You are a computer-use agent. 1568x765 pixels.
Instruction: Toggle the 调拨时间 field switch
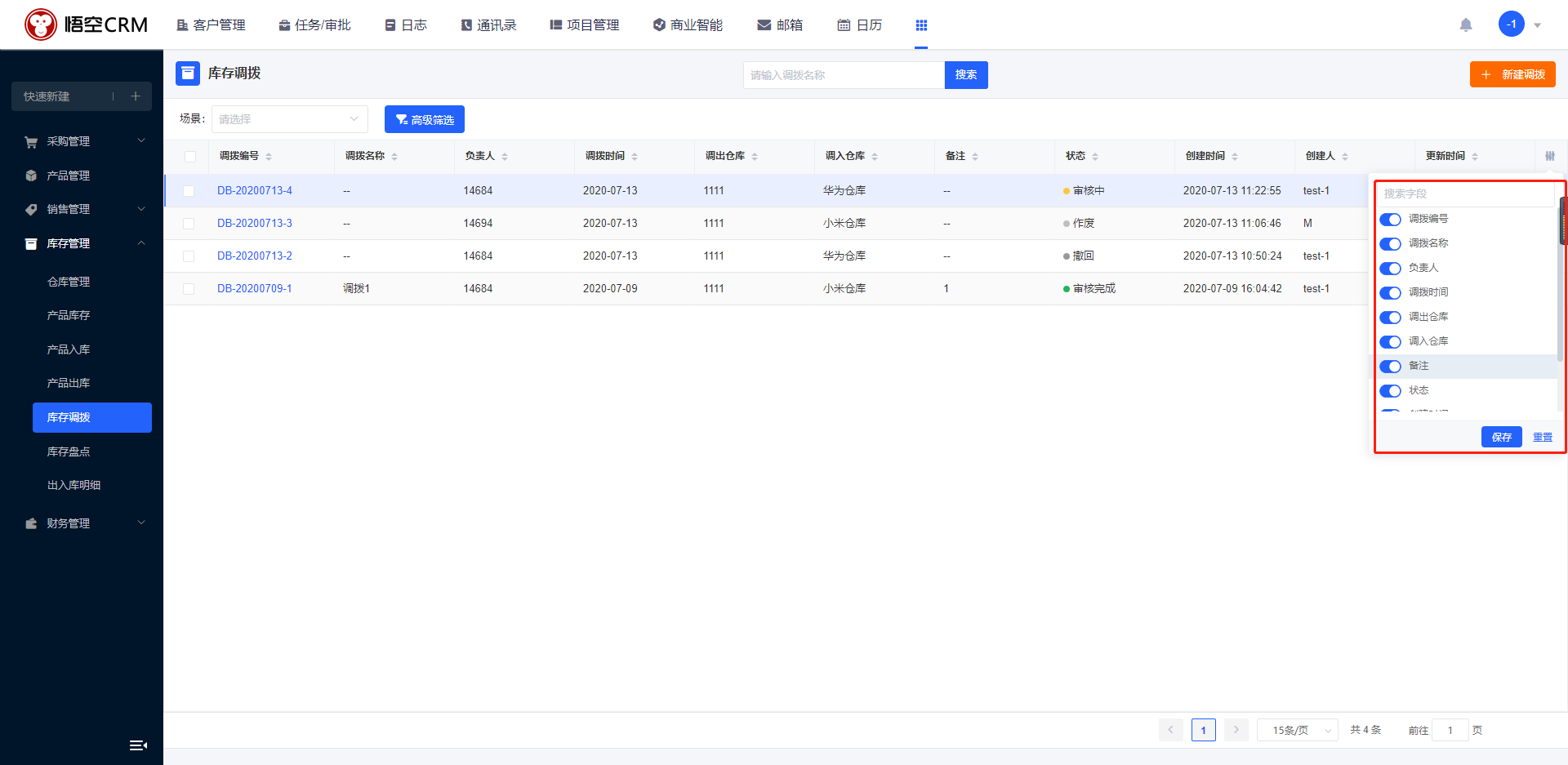(x=1390, y=292)
